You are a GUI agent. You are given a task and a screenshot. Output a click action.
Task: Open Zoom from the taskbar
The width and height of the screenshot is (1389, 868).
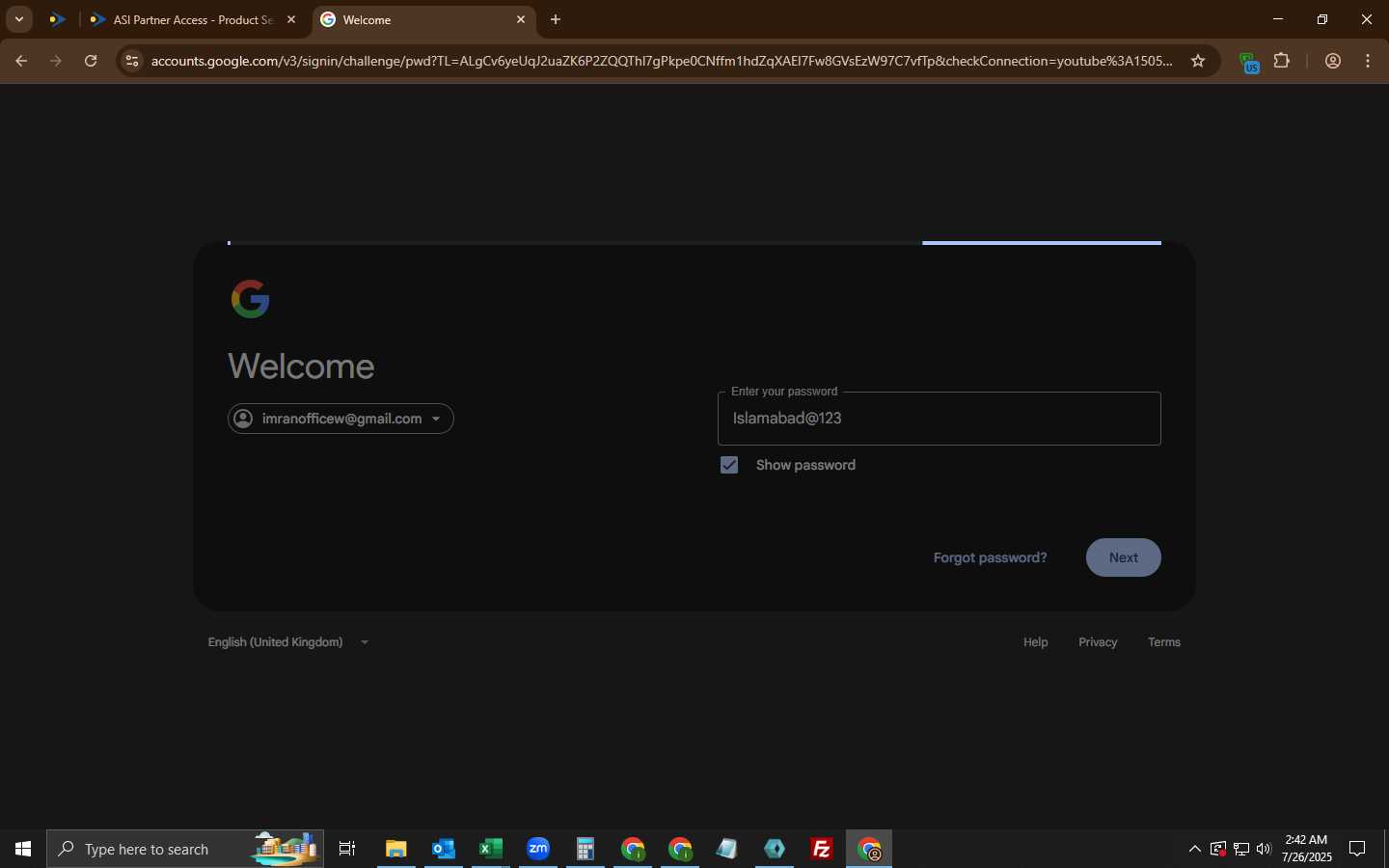pos(538,849)
